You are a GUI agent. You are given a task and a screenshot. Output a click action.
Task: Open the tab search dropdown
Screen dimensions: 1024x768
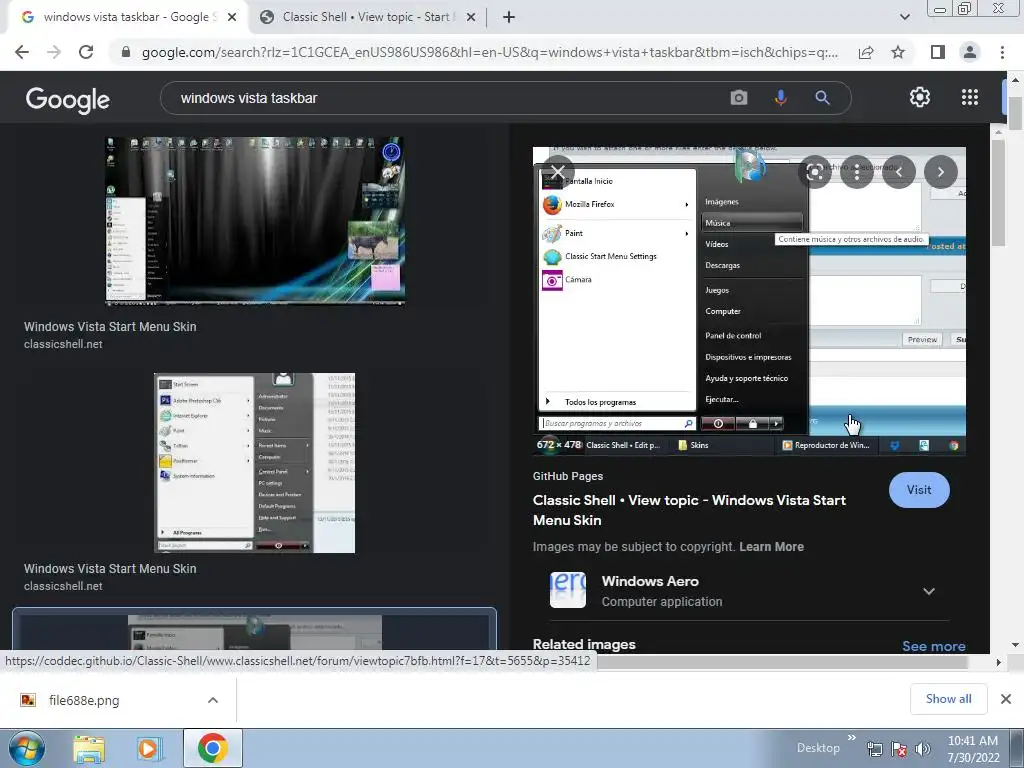pos(904,17)
